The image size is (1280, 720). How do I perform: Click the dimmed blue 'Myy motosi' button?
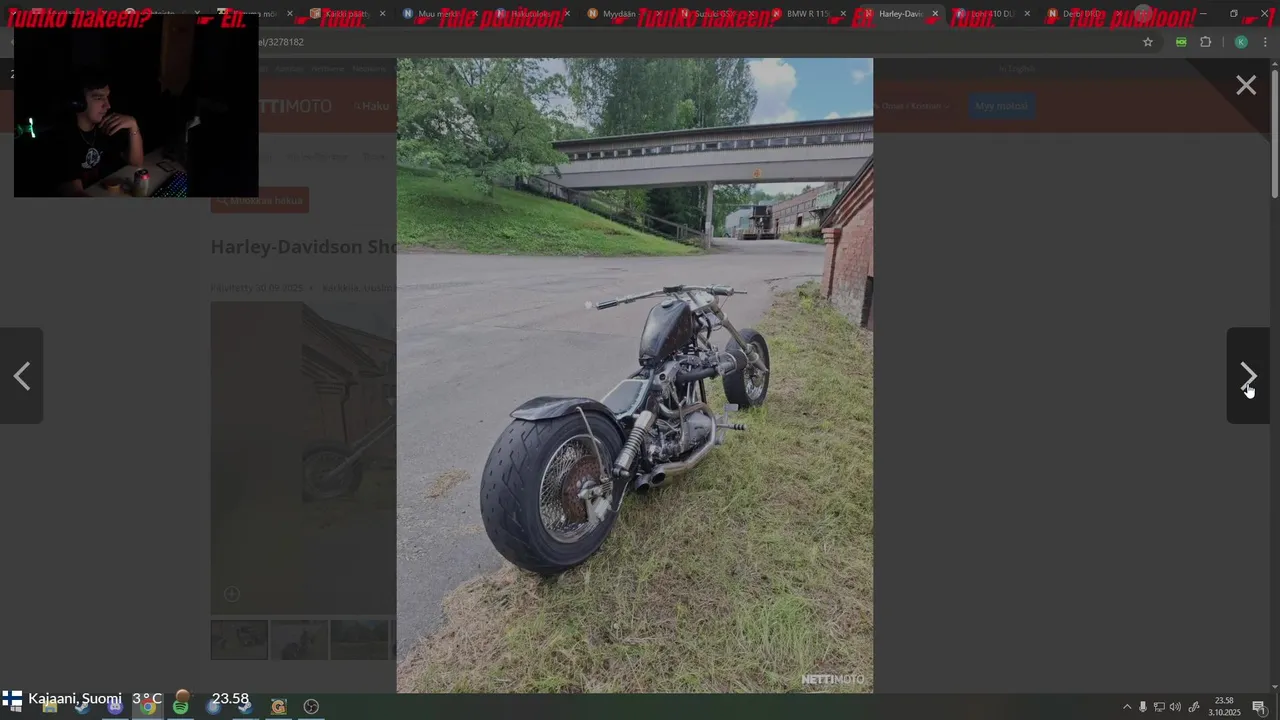click(1001, 106)
